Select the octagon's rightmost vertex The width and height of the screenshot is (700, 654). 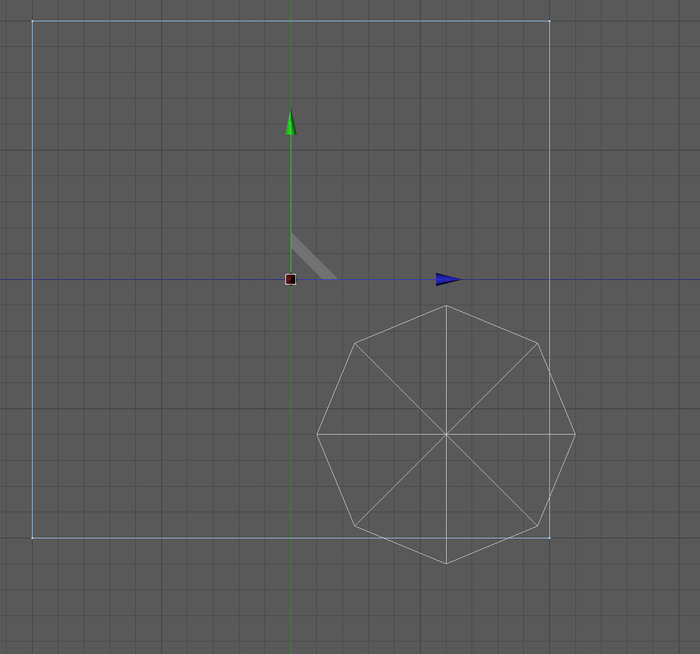[575, 434]
